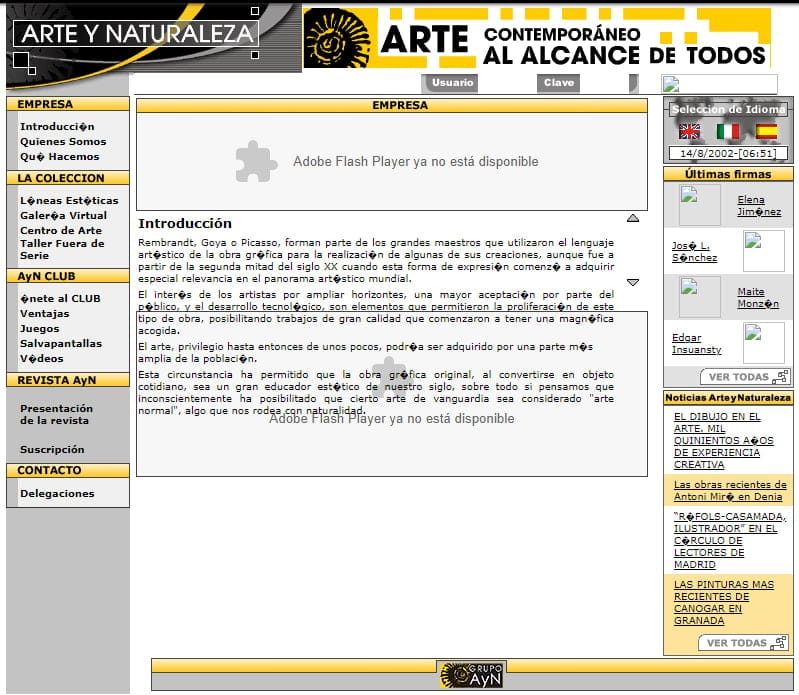
Task: Click the lower Flash Player unavailable message
Action: click(392, 419)
